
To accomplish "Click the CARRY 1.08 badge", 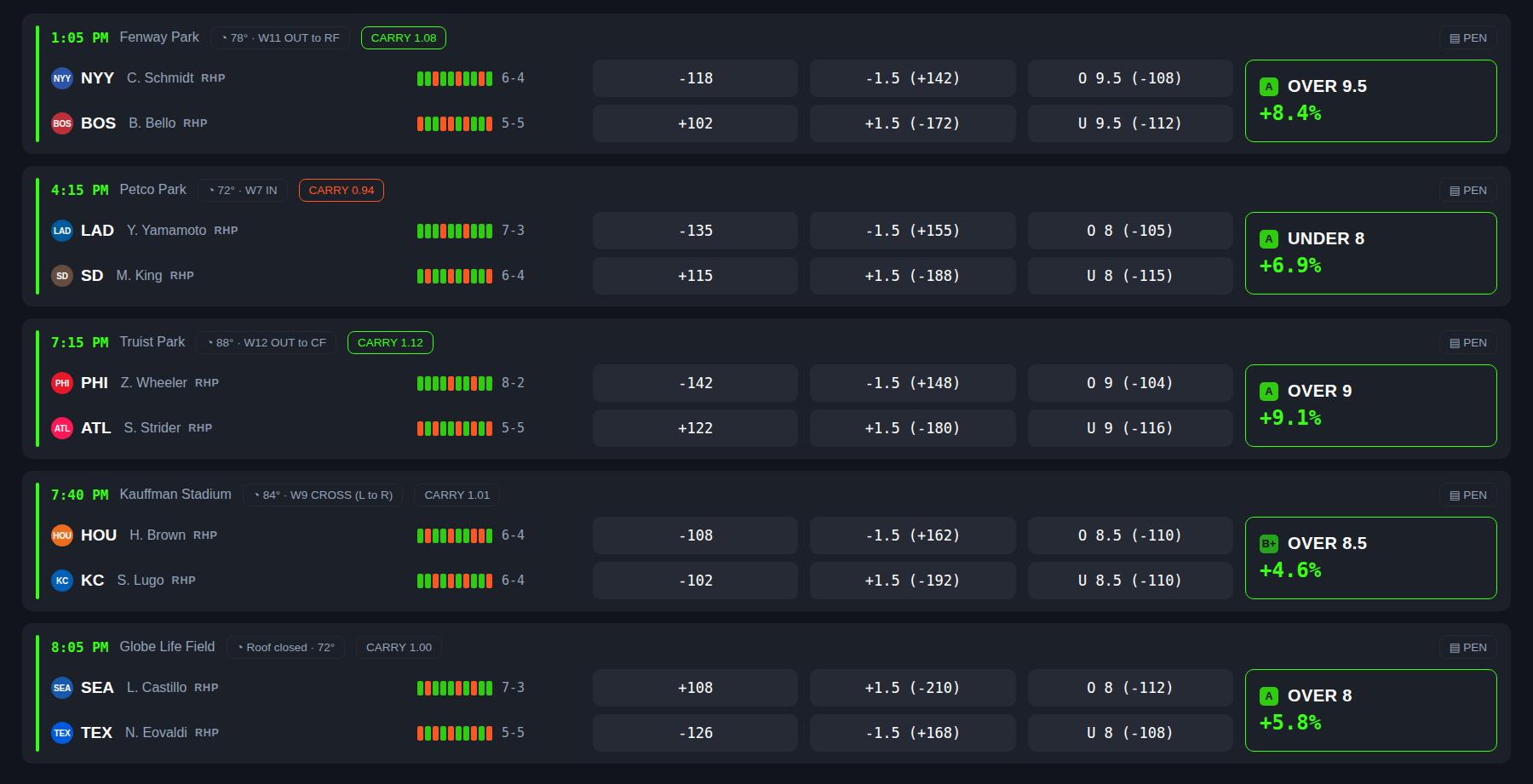I will coord(404,38).
